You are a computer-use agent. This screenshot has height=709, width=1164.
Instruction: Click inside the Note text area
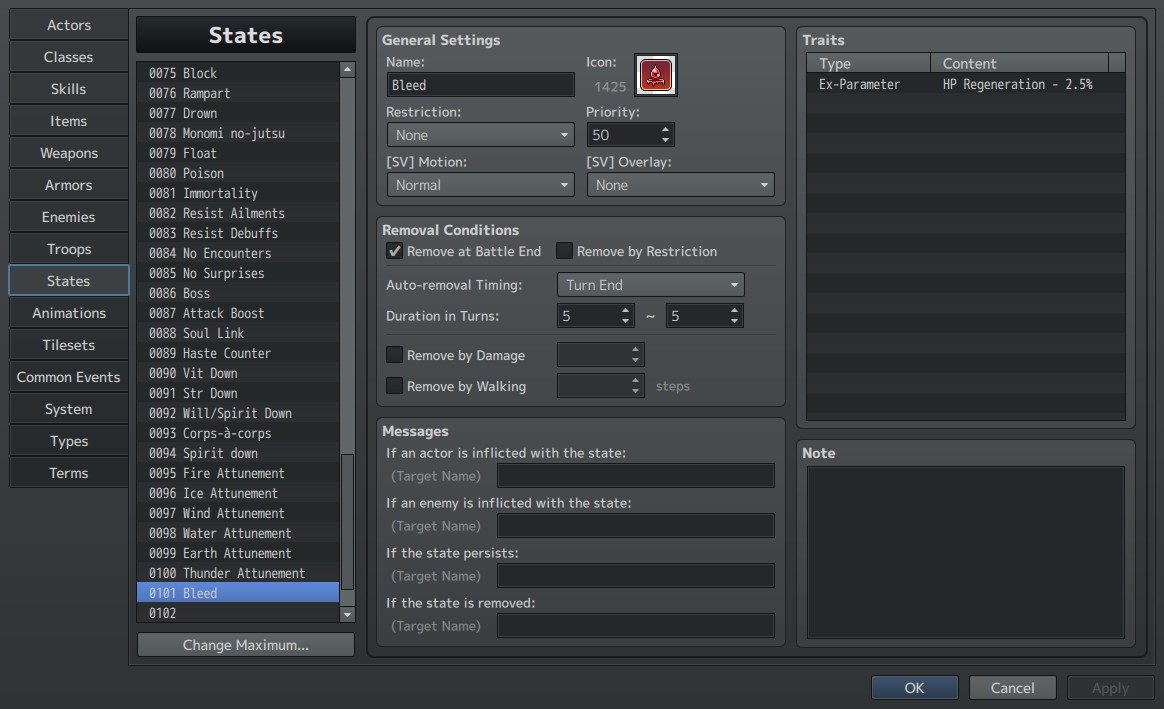[x=966, y=552]
